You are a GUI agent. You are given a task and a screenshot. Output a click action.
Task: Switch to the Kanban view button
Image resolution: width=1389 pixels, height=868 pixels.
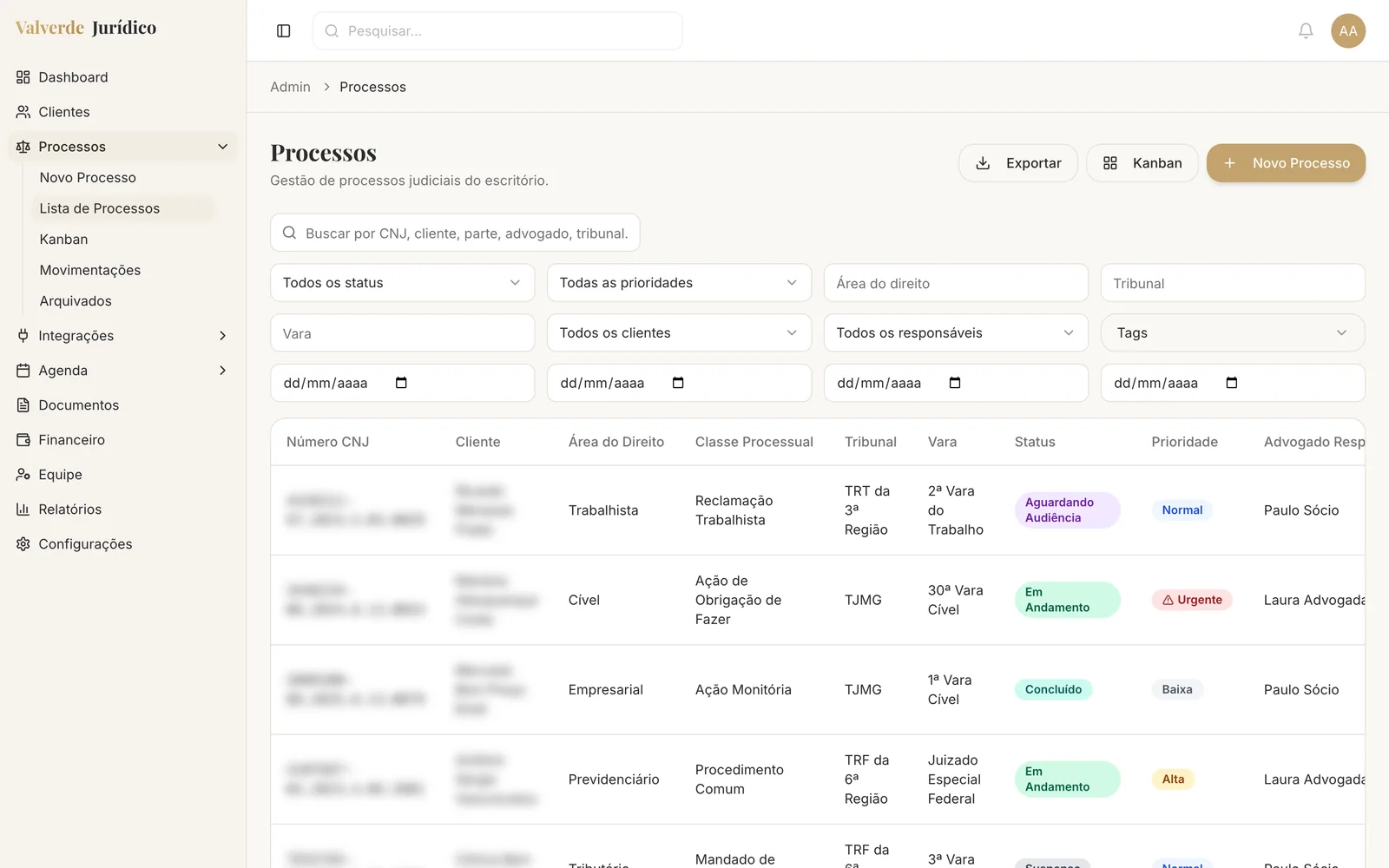(x=1142, y=163)
